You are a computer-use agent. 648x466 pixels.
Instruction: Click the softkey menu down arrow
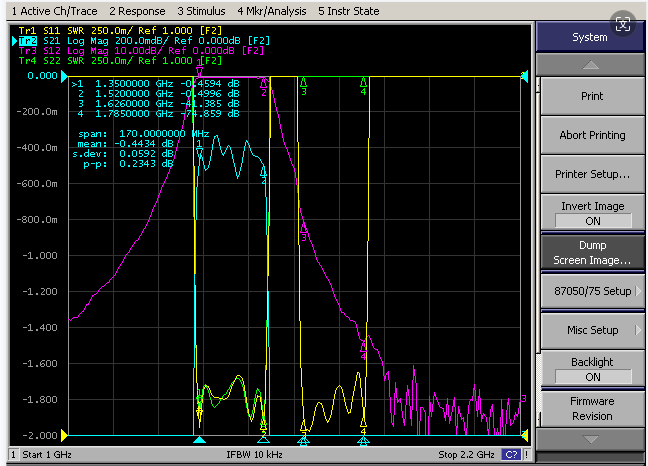pos(591,439)
